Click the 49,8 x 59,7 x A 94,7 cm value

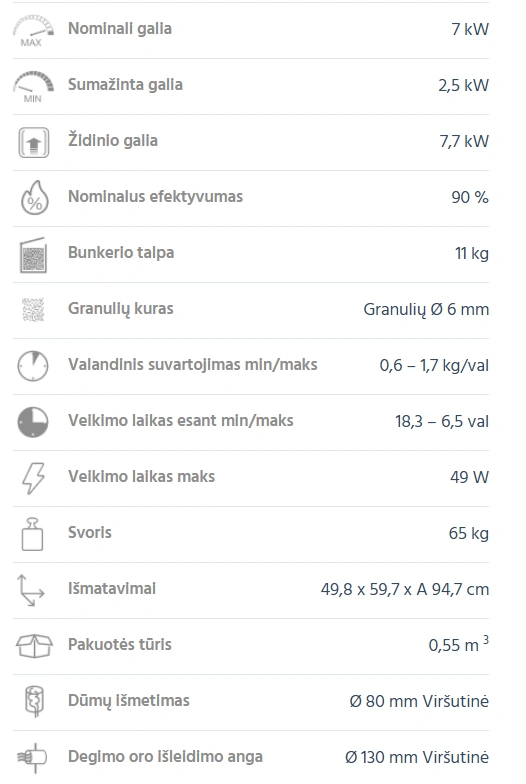tap(405, 589)
